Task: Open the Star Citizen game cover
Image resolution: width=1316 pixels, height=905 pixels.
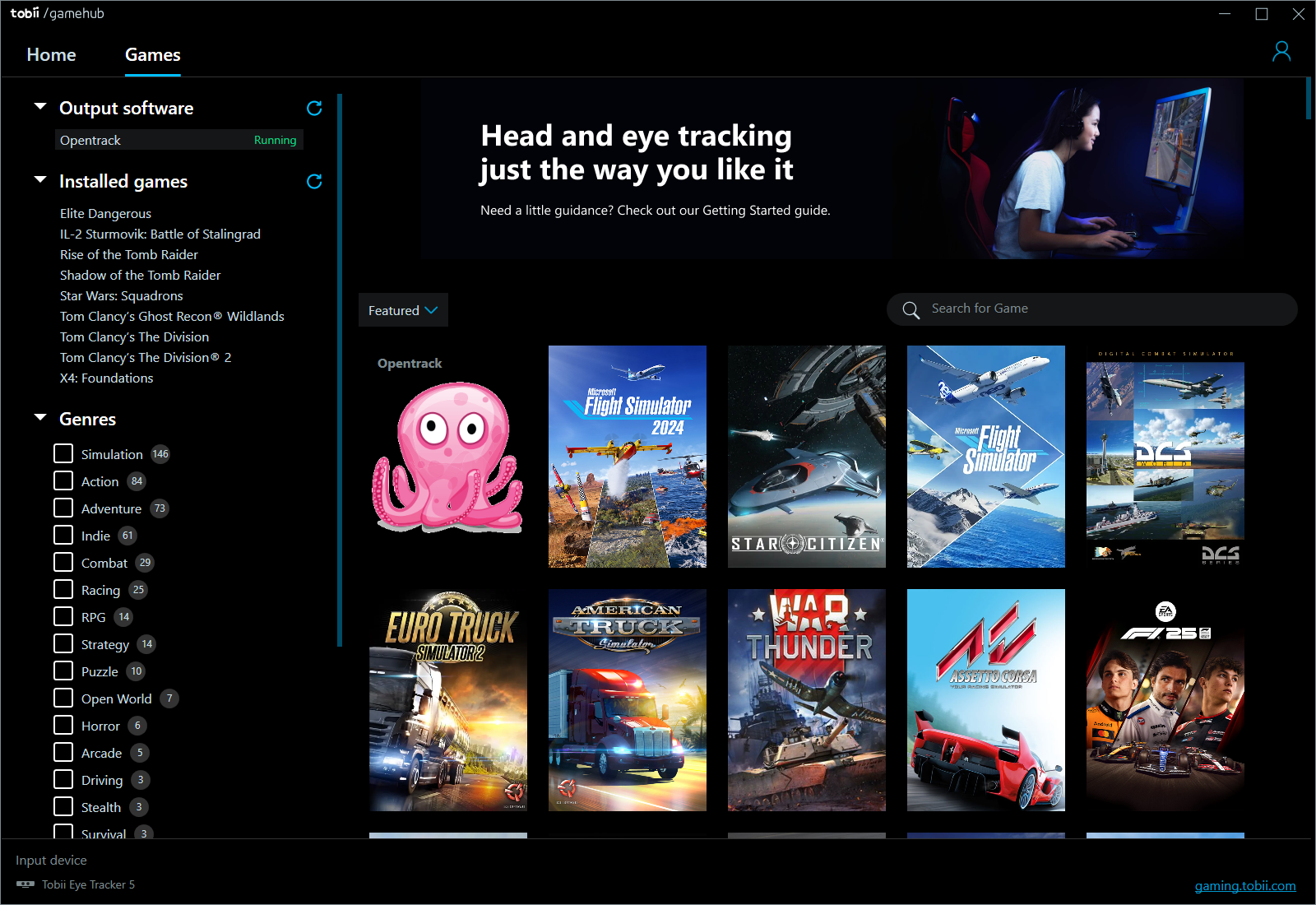Action: (x=807, y=457)
